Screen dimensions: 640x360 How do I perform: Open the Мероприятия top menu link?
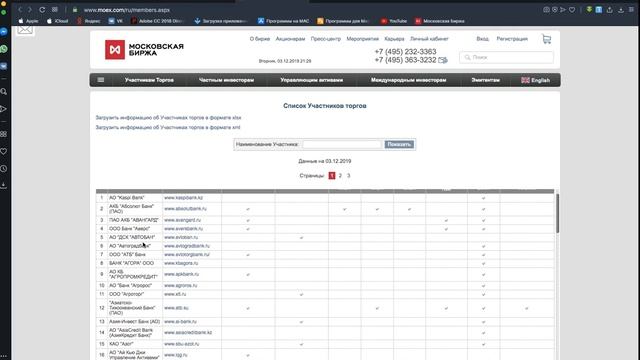pos(362,39)
